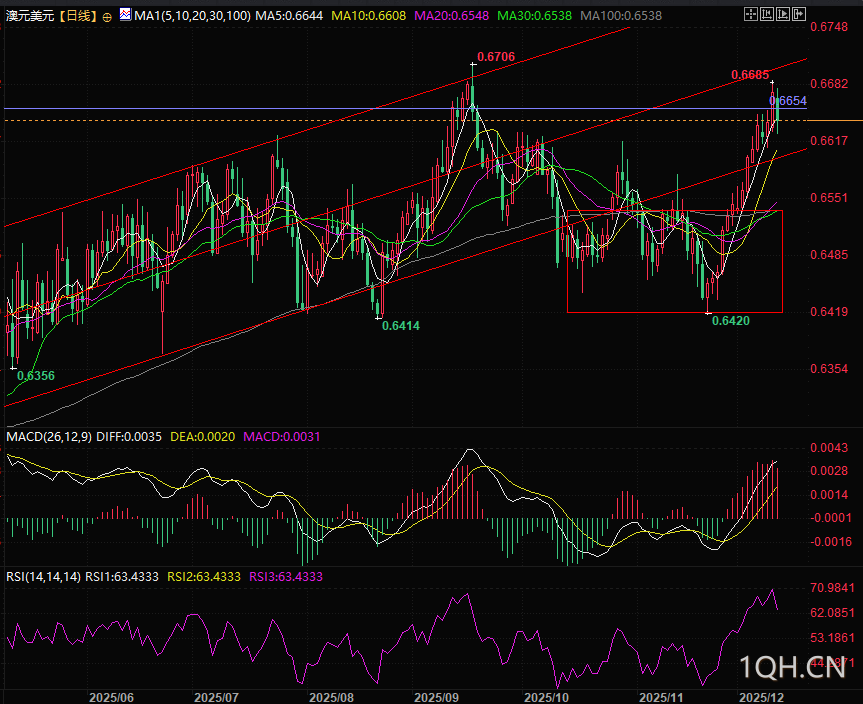Click the blue 0.6654 current price tag
This screenshot has height=704, width=863.
[x=789, y=101]
